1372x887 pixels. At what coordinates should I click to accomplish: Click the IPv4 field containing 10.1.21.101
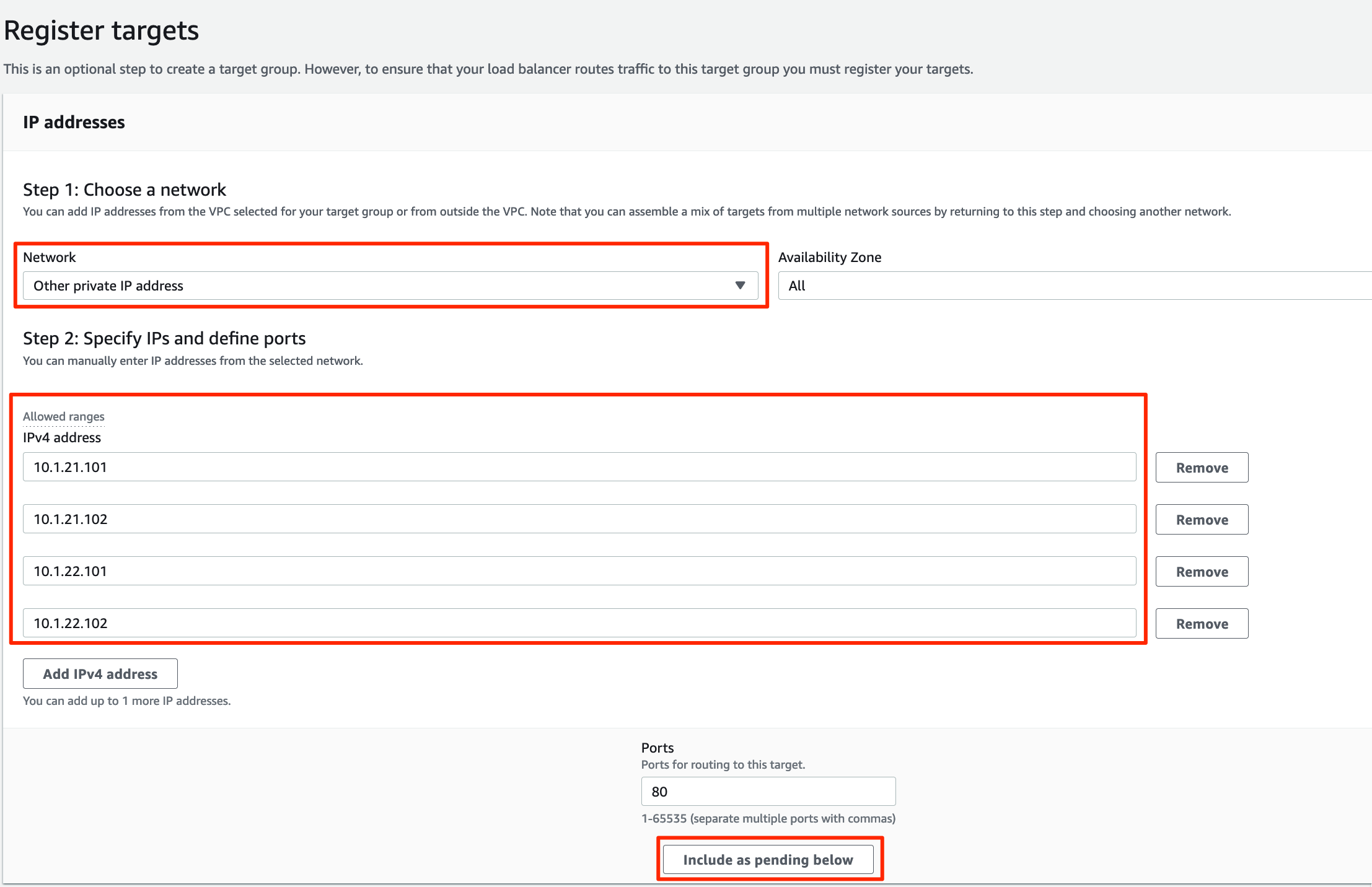pos(579,467)
